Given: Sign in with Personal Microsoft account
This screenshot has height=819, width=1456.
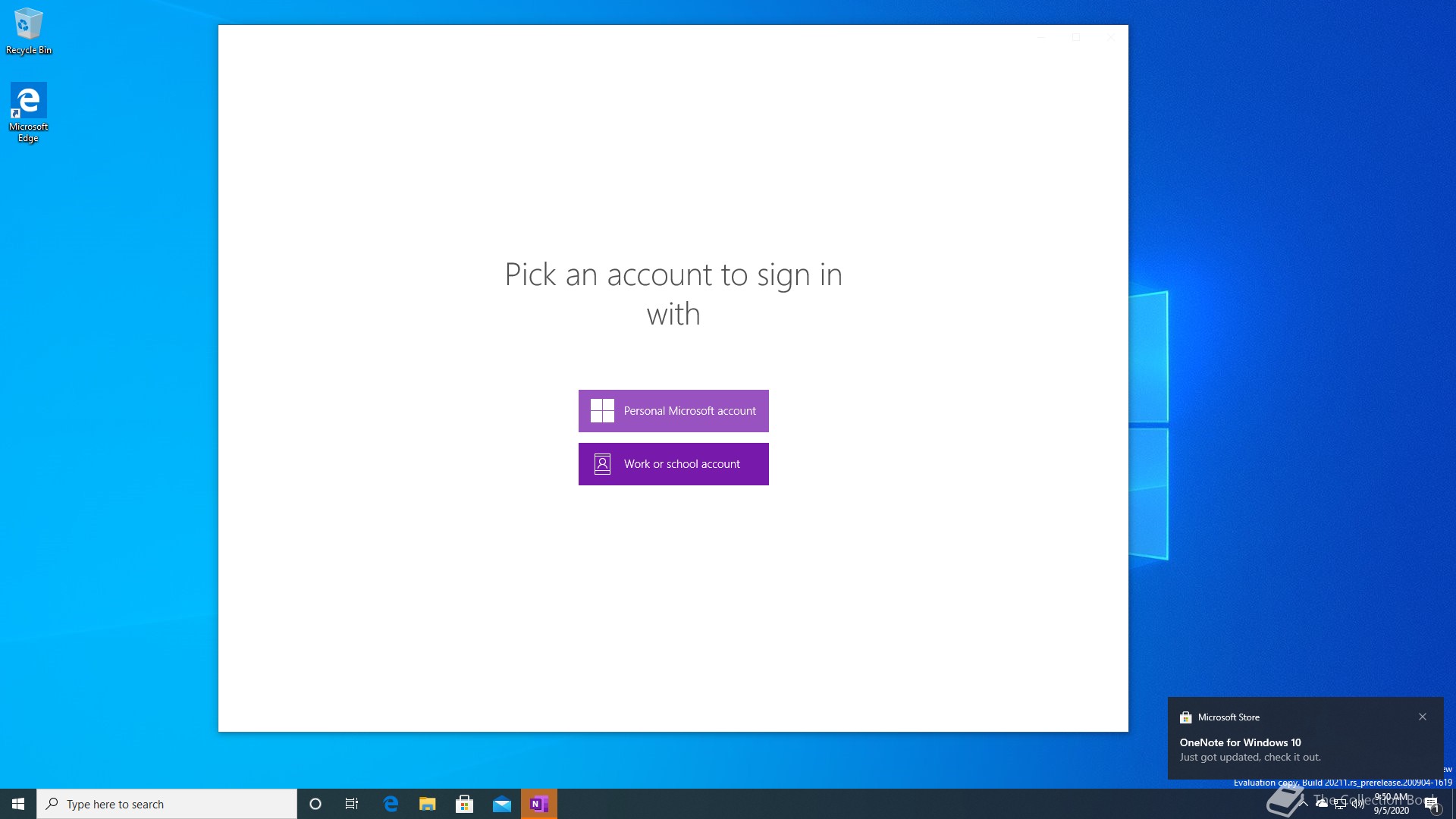Looking at the screenshot, I should click(673, 411).
